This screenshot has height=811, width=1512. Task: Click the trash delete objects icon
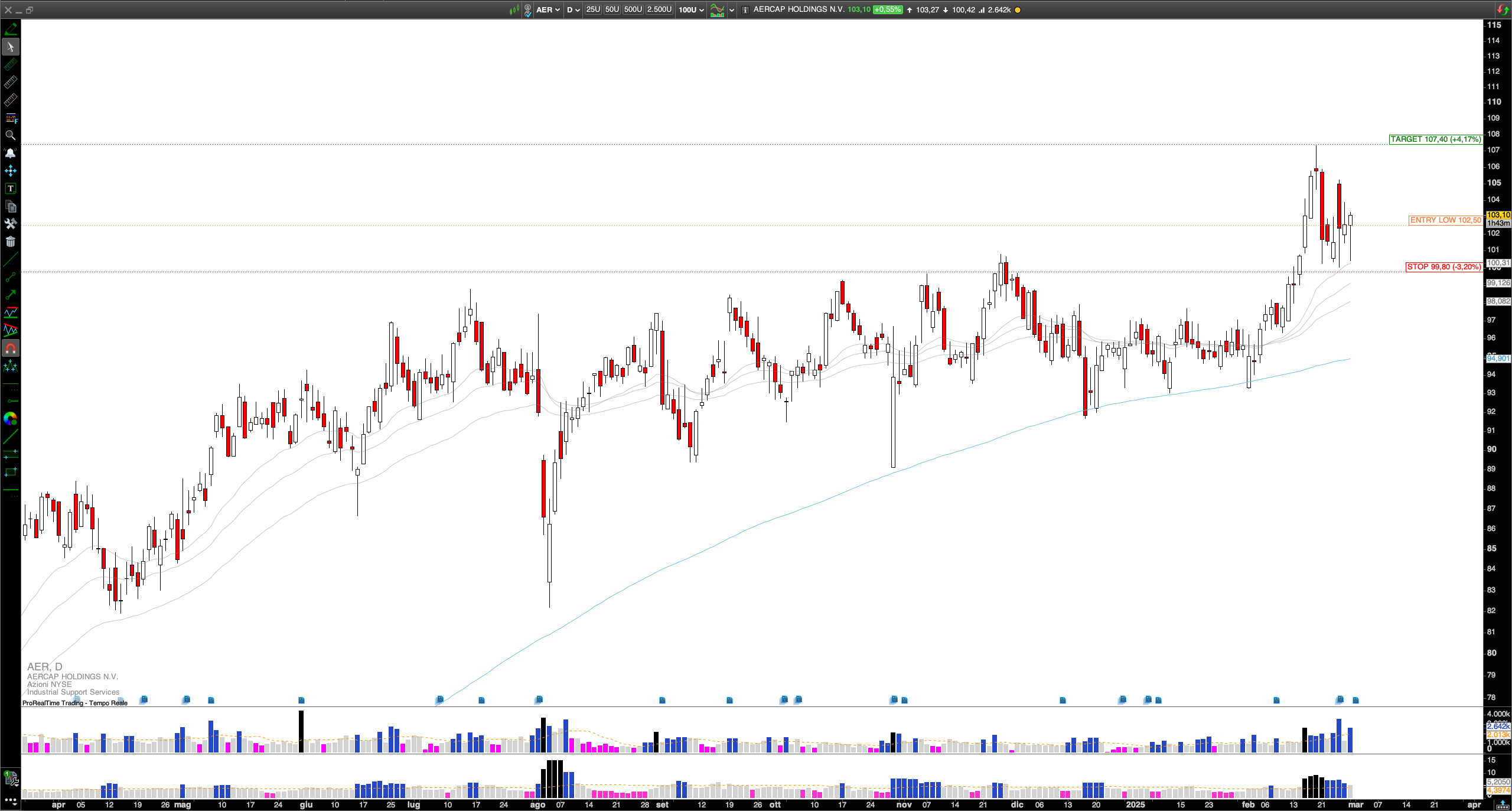(x=10, y=242)
